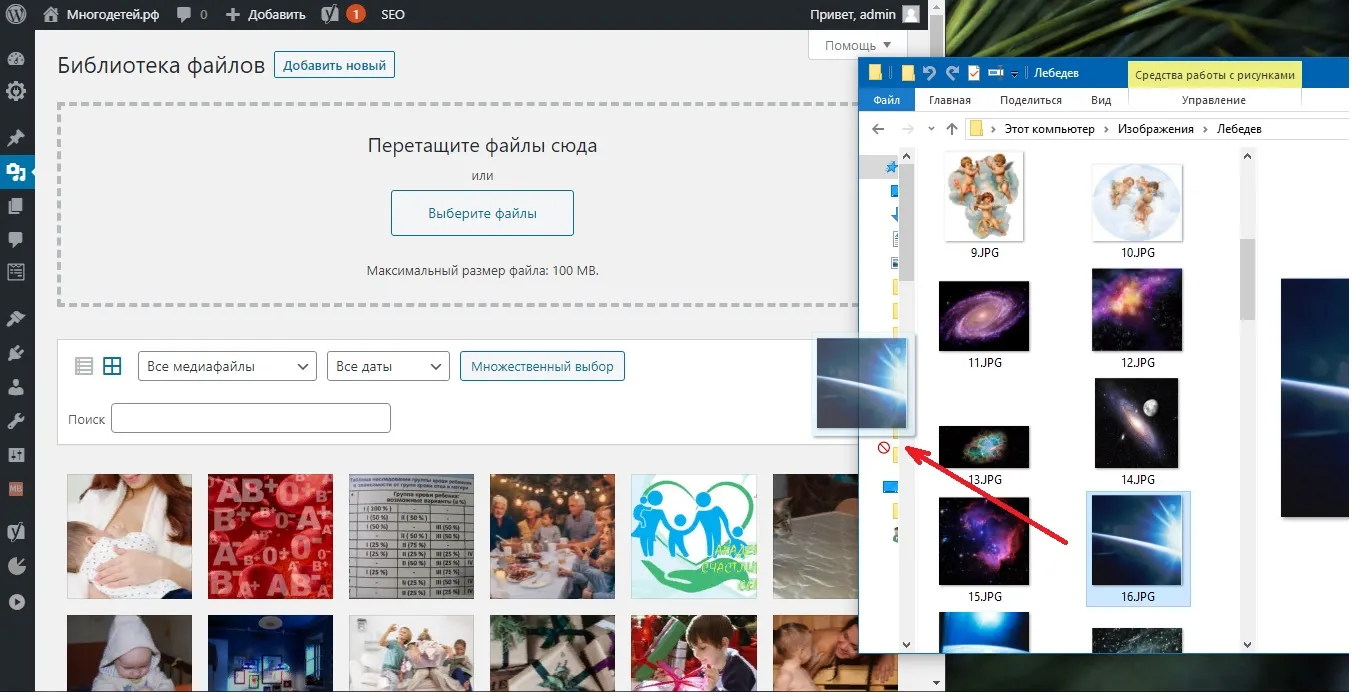Screen dimensions: 1352x692
Task: Select the 12.JPG nebula file
Action: [x=1137, y=310]
